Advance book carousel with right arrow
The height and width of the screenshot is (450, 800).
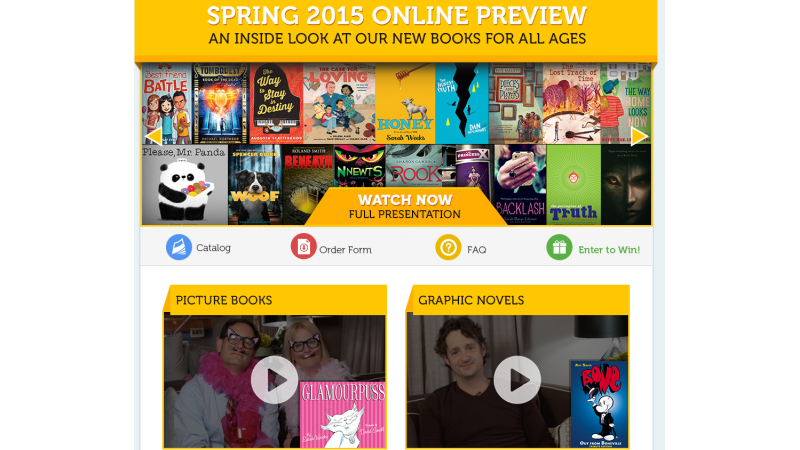[639, 136]
